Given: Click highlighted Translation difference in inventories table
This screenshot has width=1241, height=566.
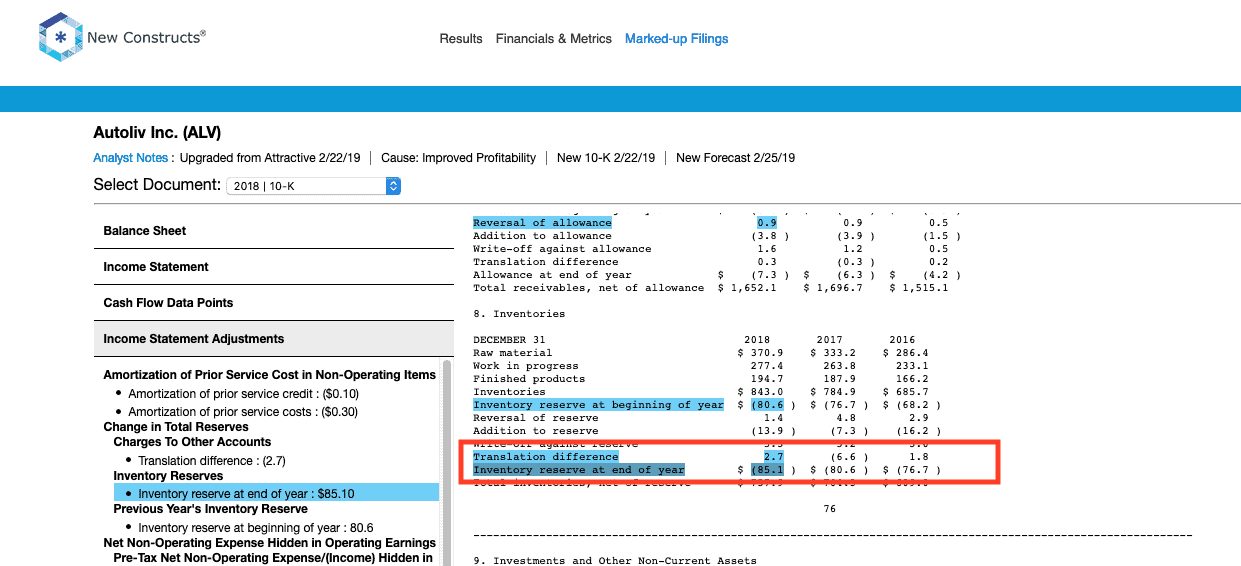Looking at the screenshot, I should [x=546, y=457].
